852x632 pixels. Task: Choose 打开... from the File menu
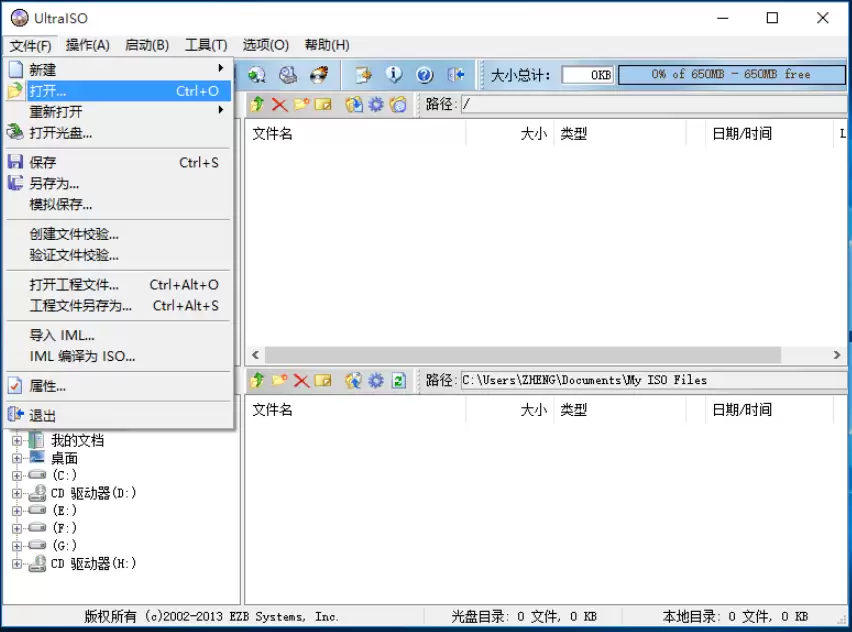[118, 91]
